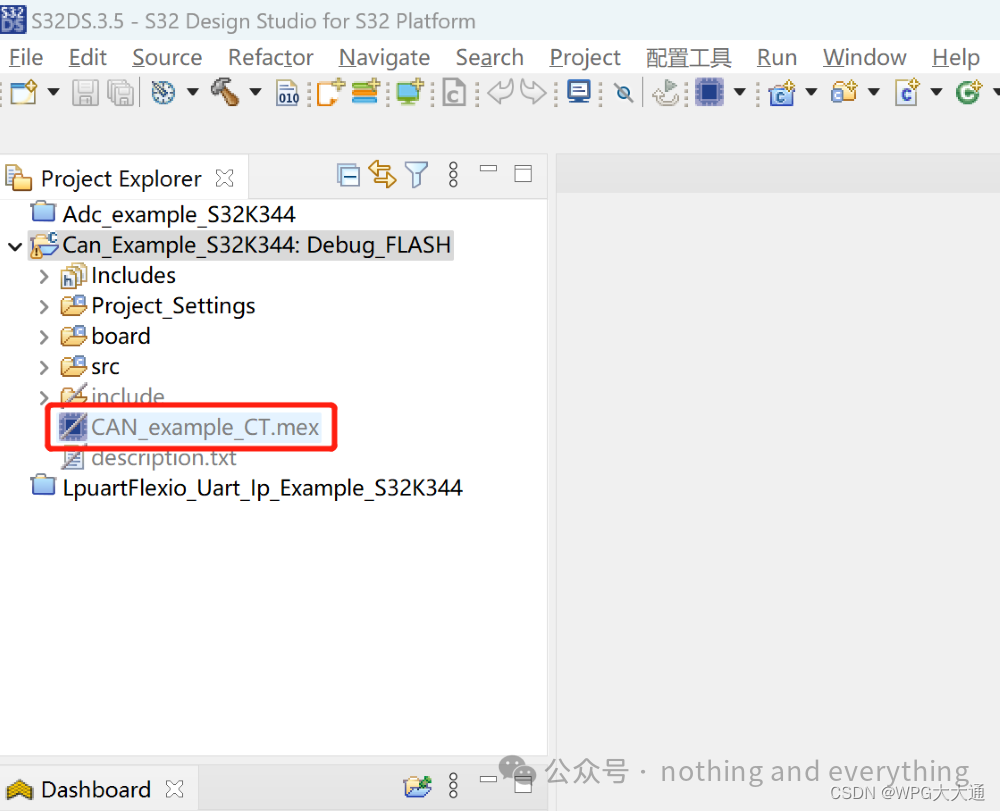The width and height of the screenshot is (1000, 811).
Task: Select the Project Explorer tab
Action: 121,179
